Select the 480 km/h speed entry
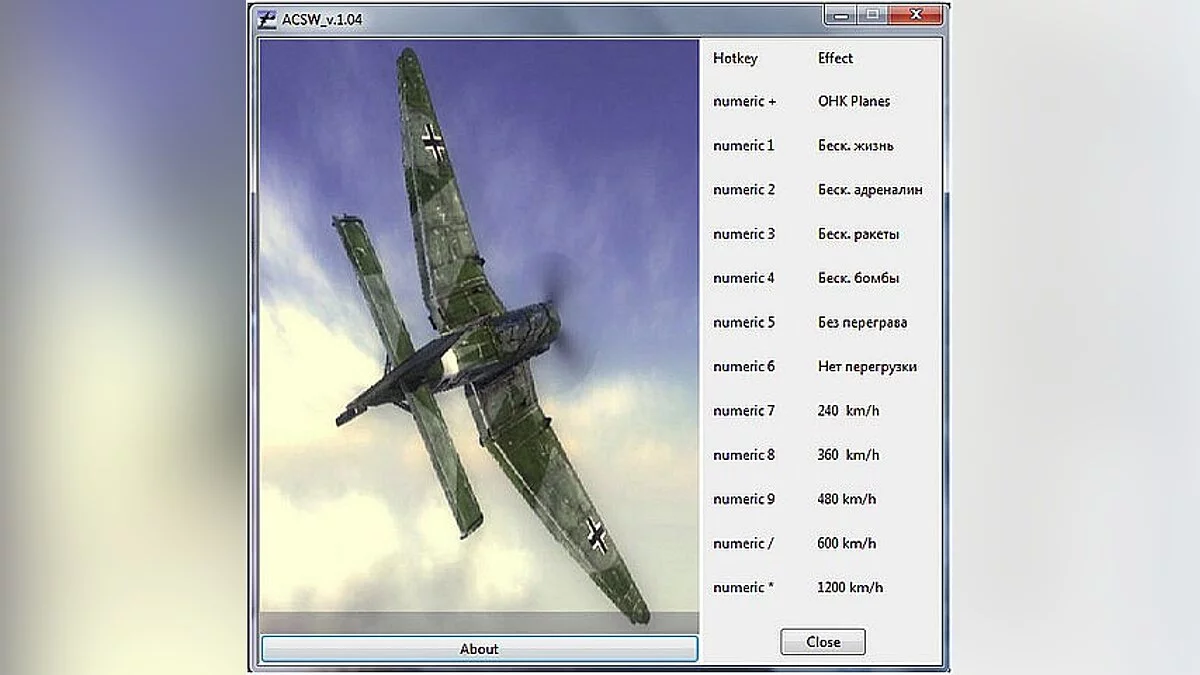 tap(845, 498)
